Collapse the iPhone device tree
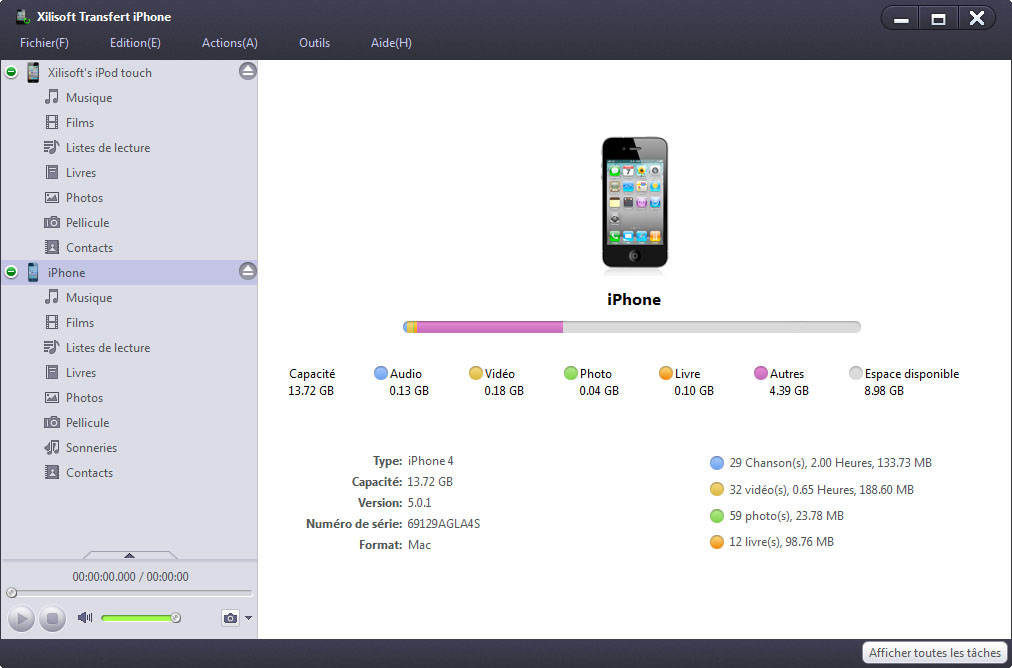 (x=11, y=272)
